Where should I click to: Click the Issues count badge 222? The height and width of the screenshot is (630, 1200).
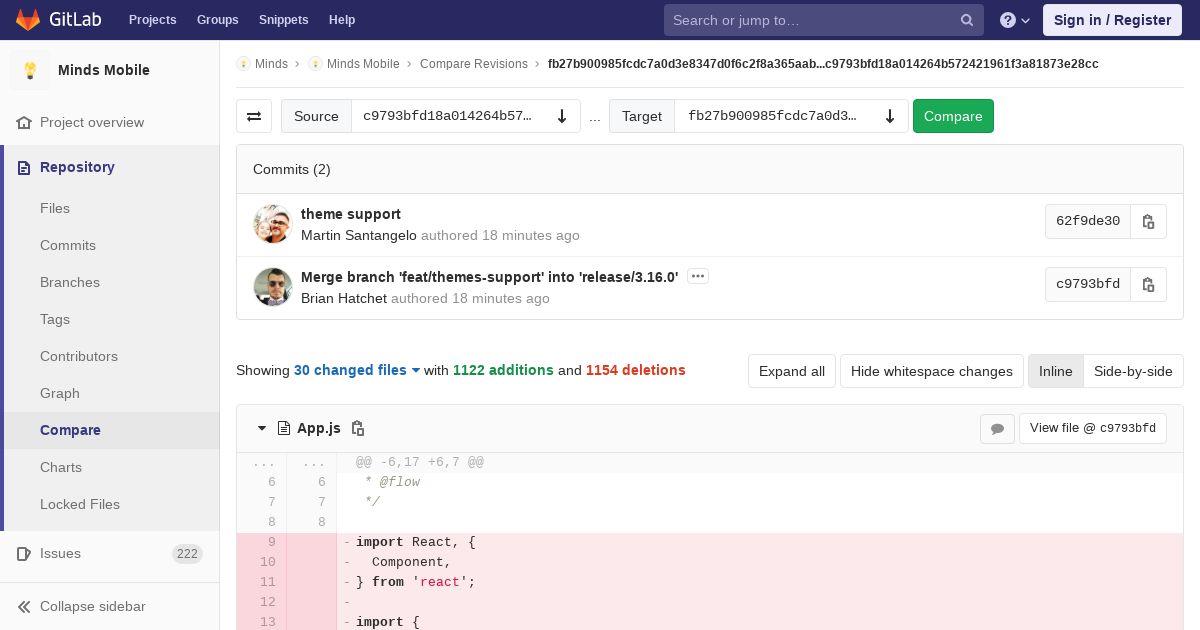(x=187, y=554)
